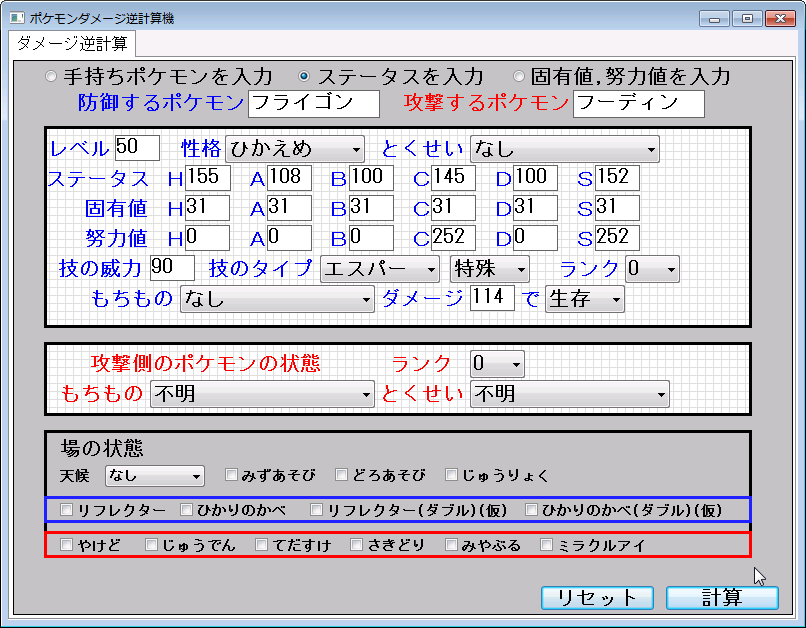Toggle the じゅうでん checkbox
Image resolution: width=806 pixels, height=628 pixels.
[x=151, y=545]
